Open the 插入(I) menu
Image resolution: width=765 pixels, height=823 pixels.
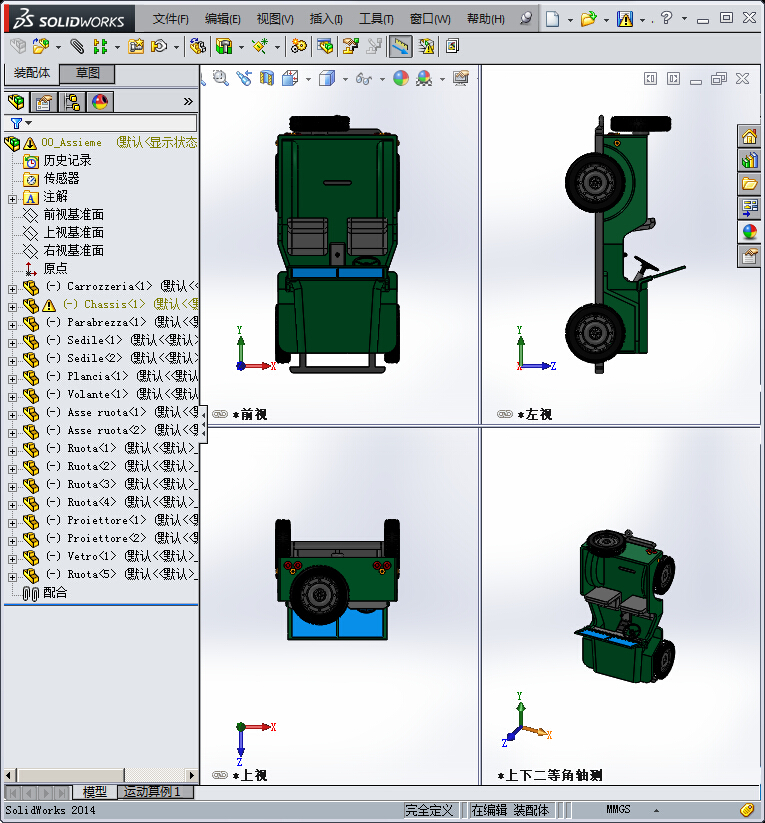click(x=326, y=19)
